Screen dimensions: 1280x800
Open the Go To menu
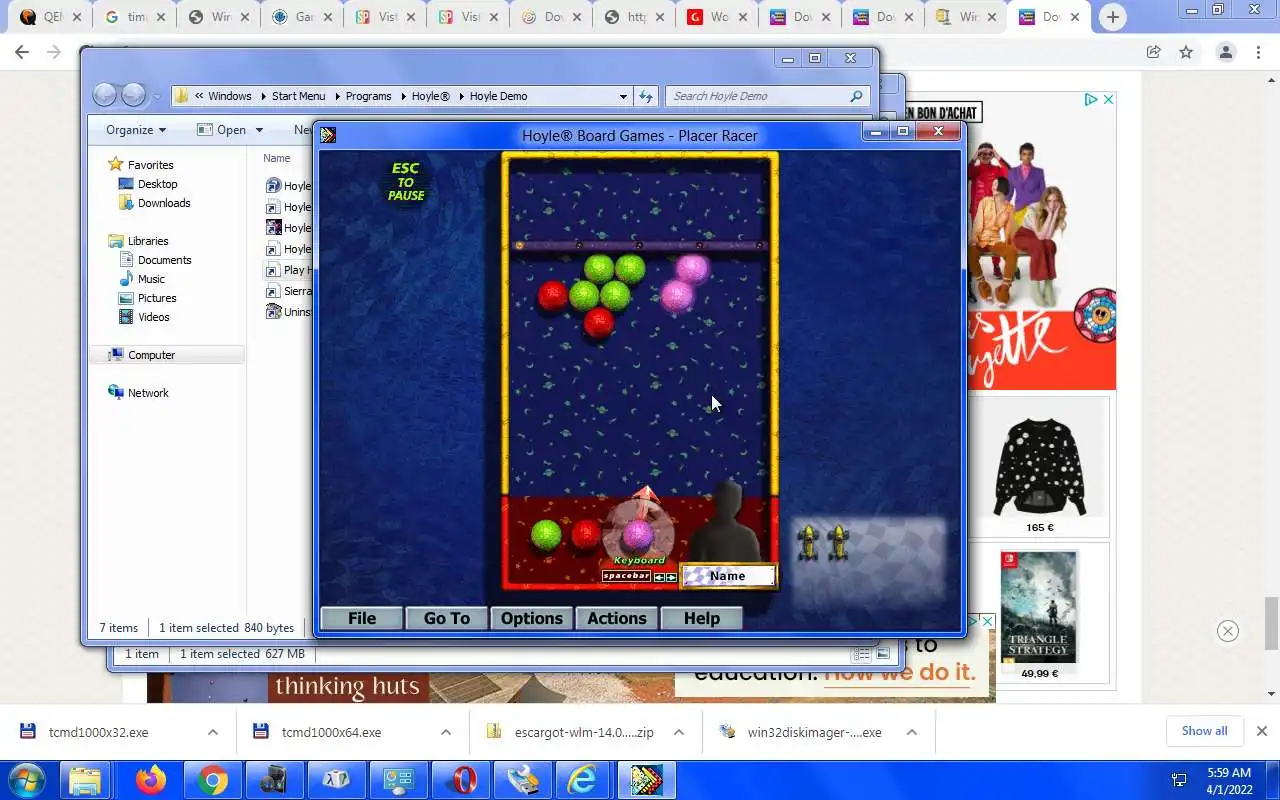[447, 618]
